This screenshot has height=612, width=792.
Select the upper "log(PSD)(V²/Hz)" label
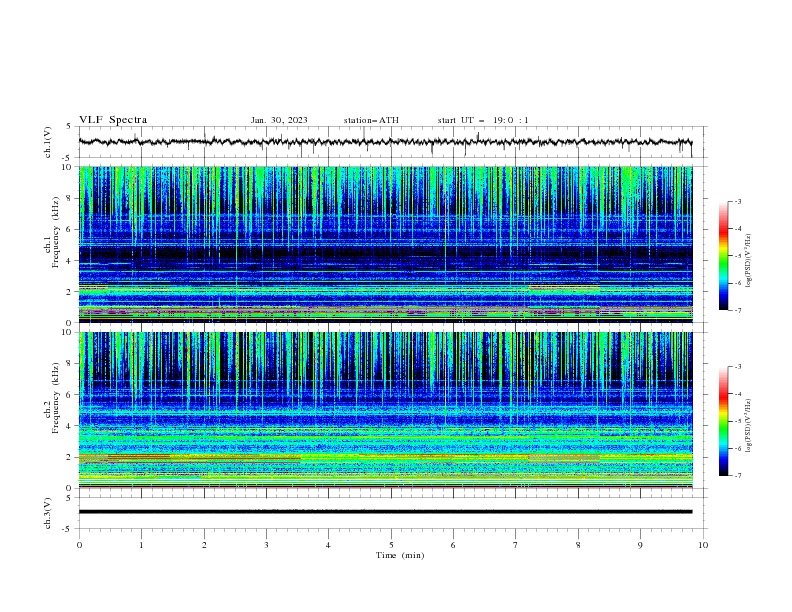click(x=748, y=260)
